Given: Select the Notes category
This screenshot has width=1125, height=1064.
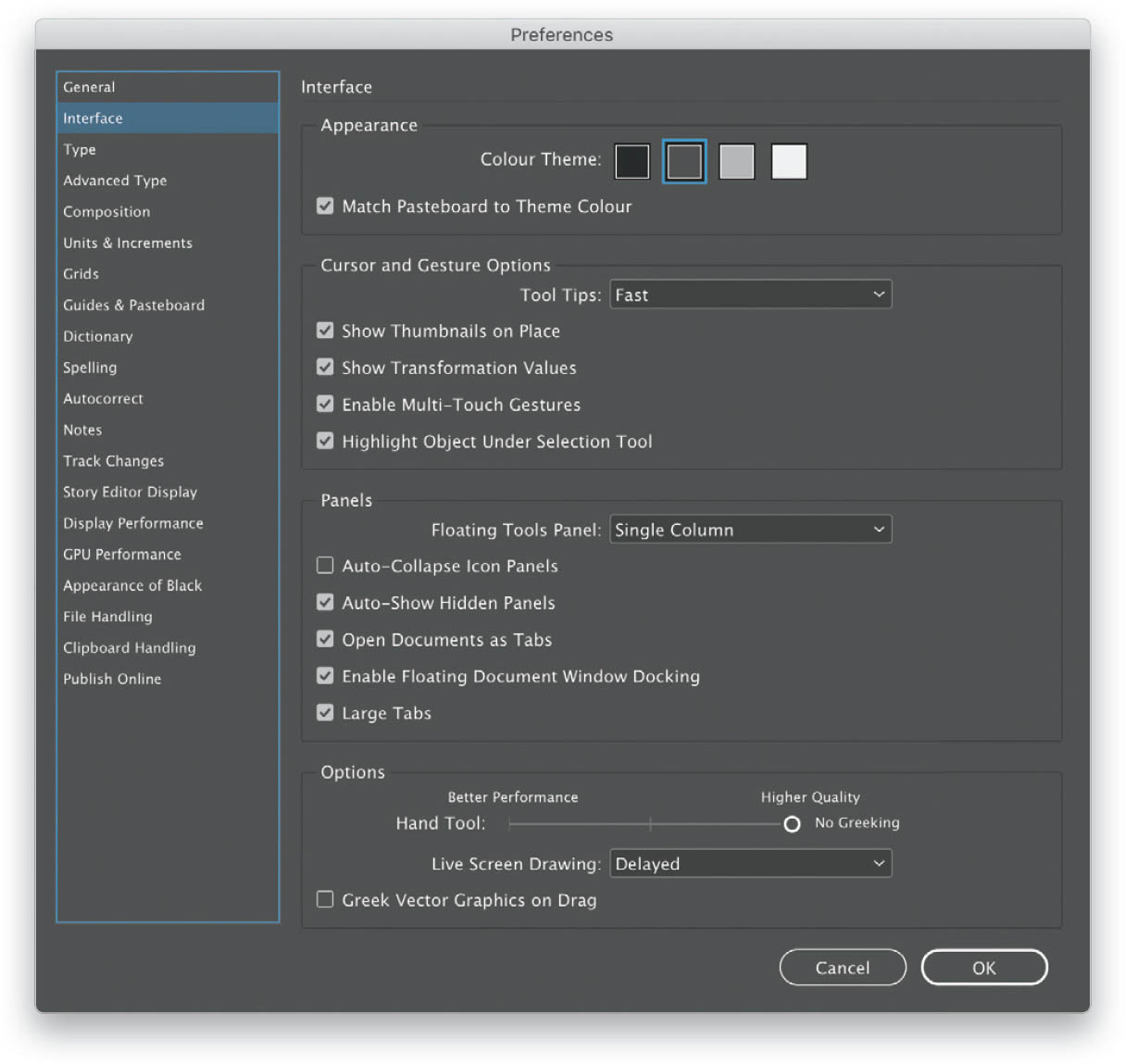Looking at the screenshot, I should tap(168, 430).
